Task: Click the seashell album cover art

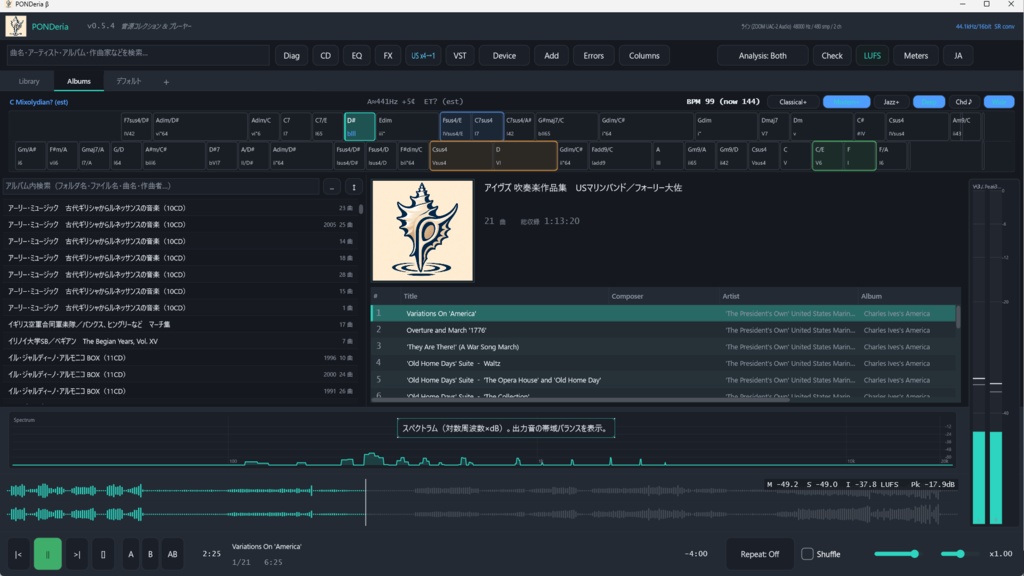Action: (x=423, y=231)
